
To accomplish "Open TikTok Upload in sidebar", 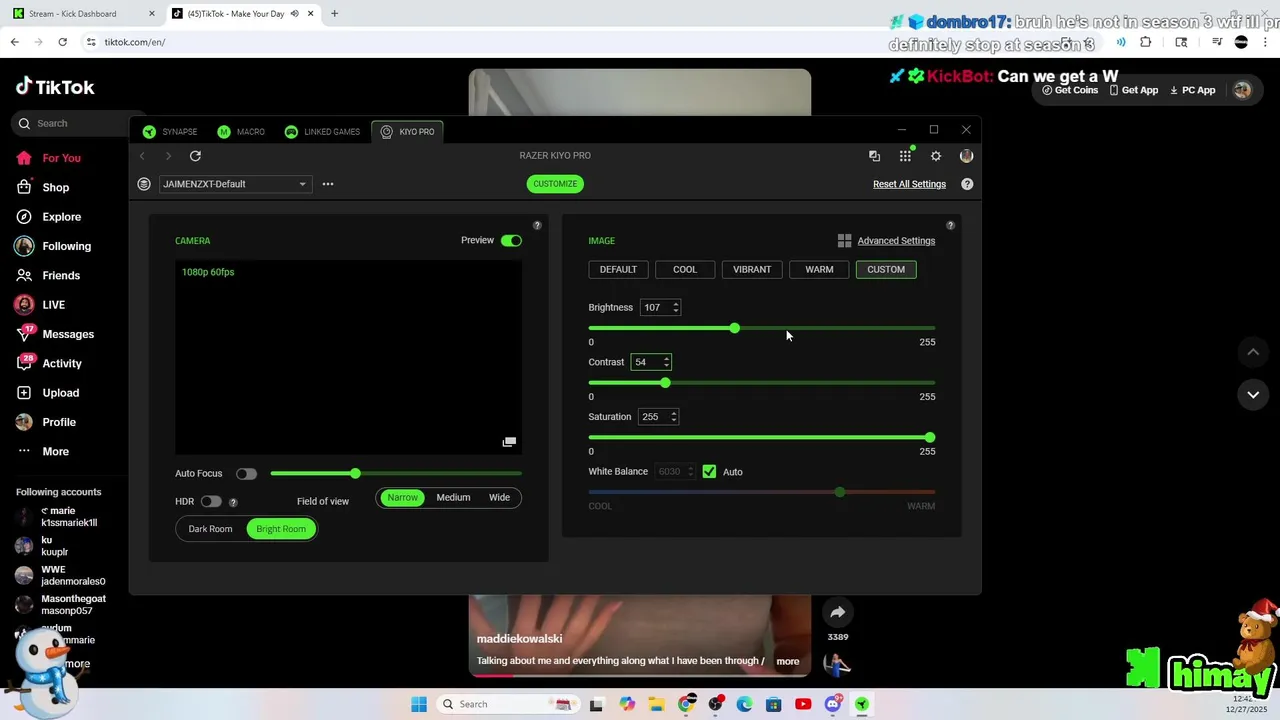I will click(48, 393).
